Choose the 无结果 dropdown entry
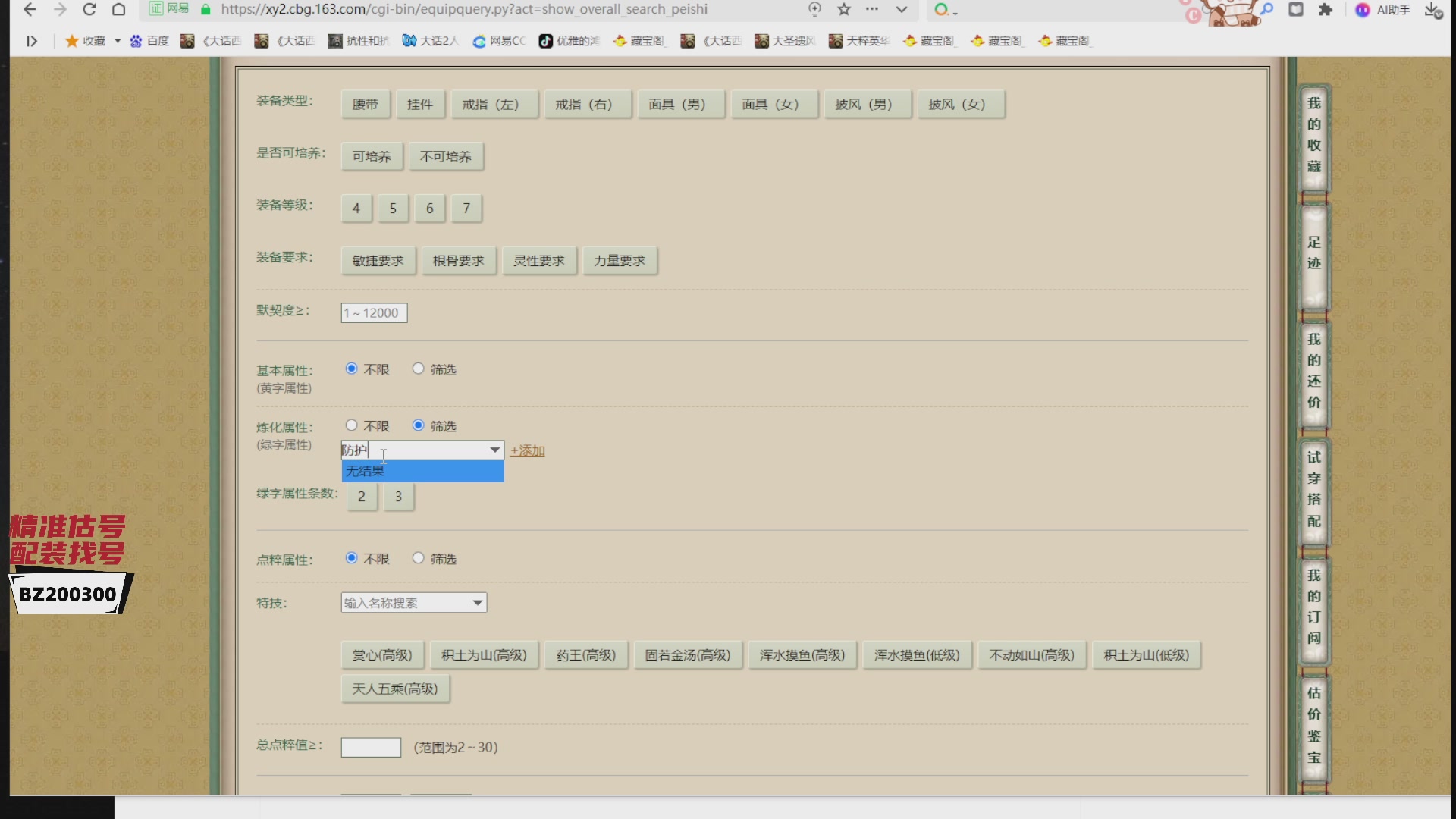1456x819 pixels. tap(422, 471)
